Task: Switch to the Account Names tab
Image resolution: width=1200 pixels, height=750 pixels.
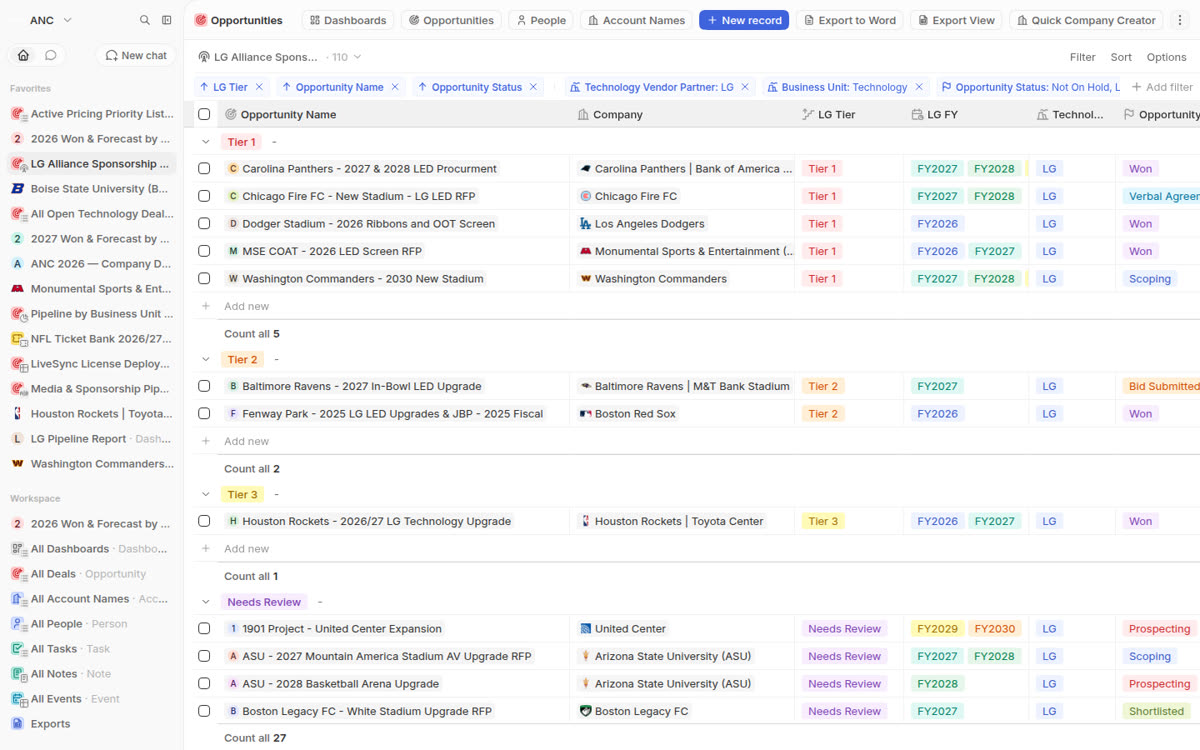Action: tap(636, 20)
